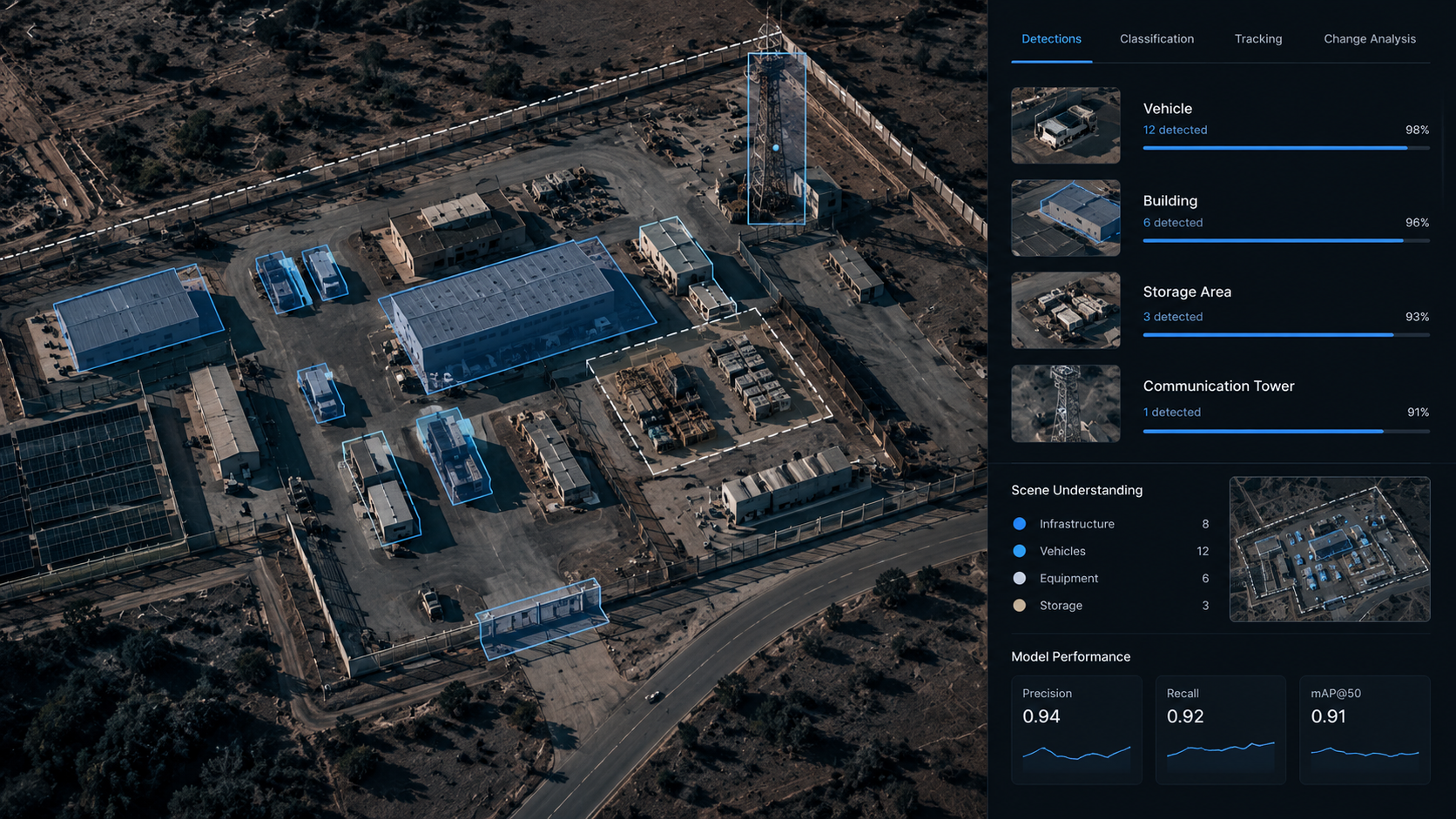Select the 'Infrastructure' legend label

tap(1077, 524)
